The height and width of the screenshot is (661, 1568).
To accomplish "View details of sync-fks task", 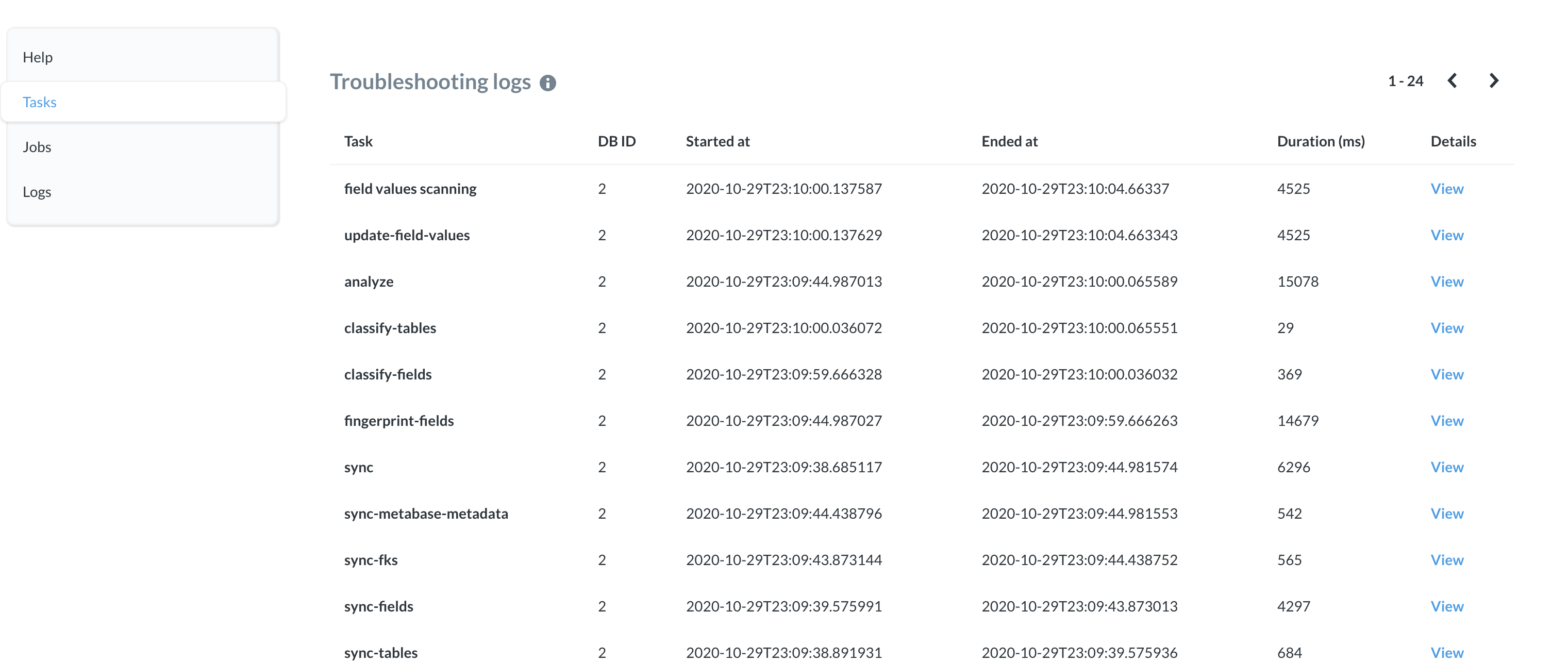I will 1447,559.
